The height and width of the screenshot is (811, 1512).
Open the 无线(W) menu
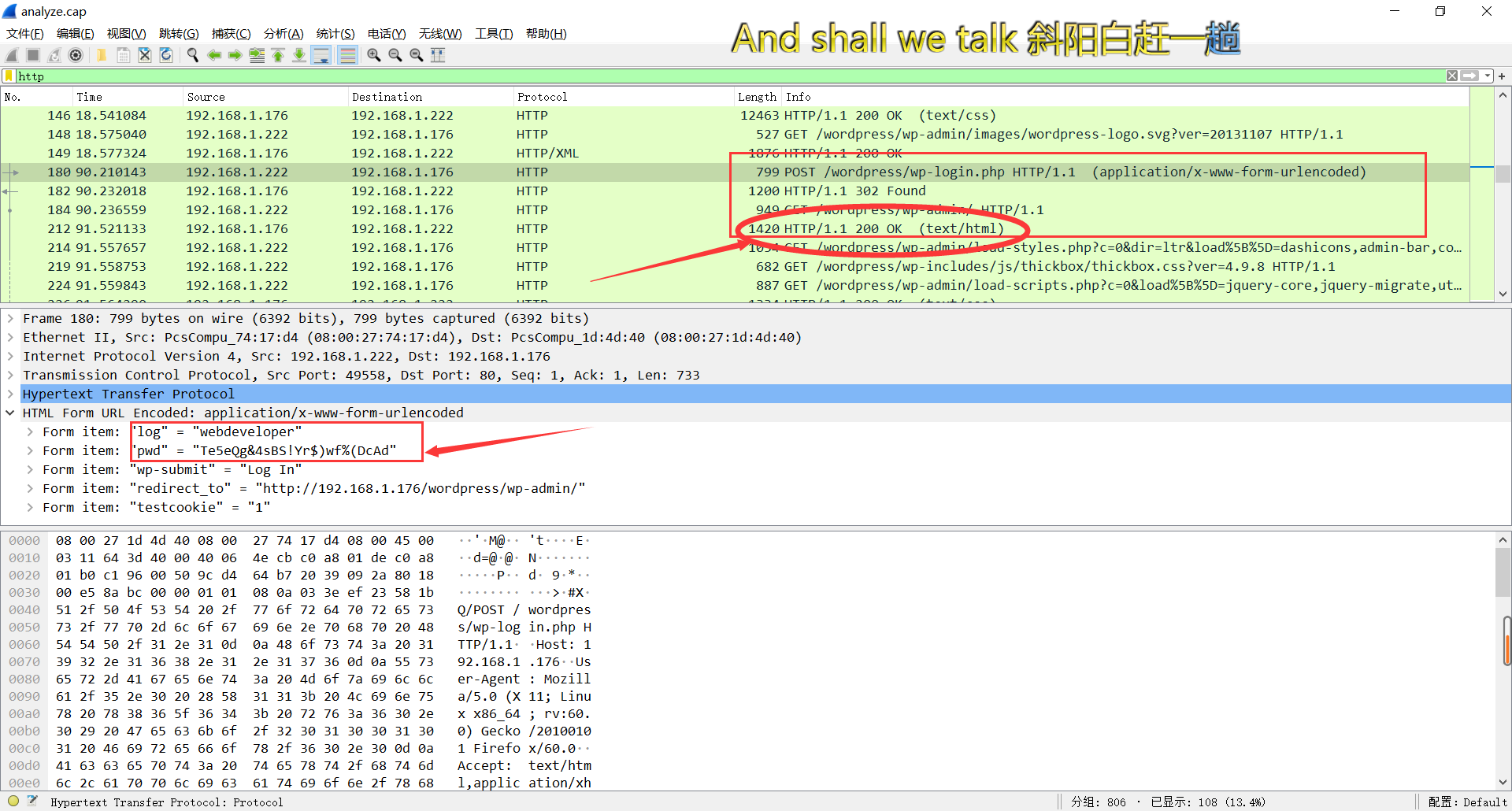[x=440, y=33]
